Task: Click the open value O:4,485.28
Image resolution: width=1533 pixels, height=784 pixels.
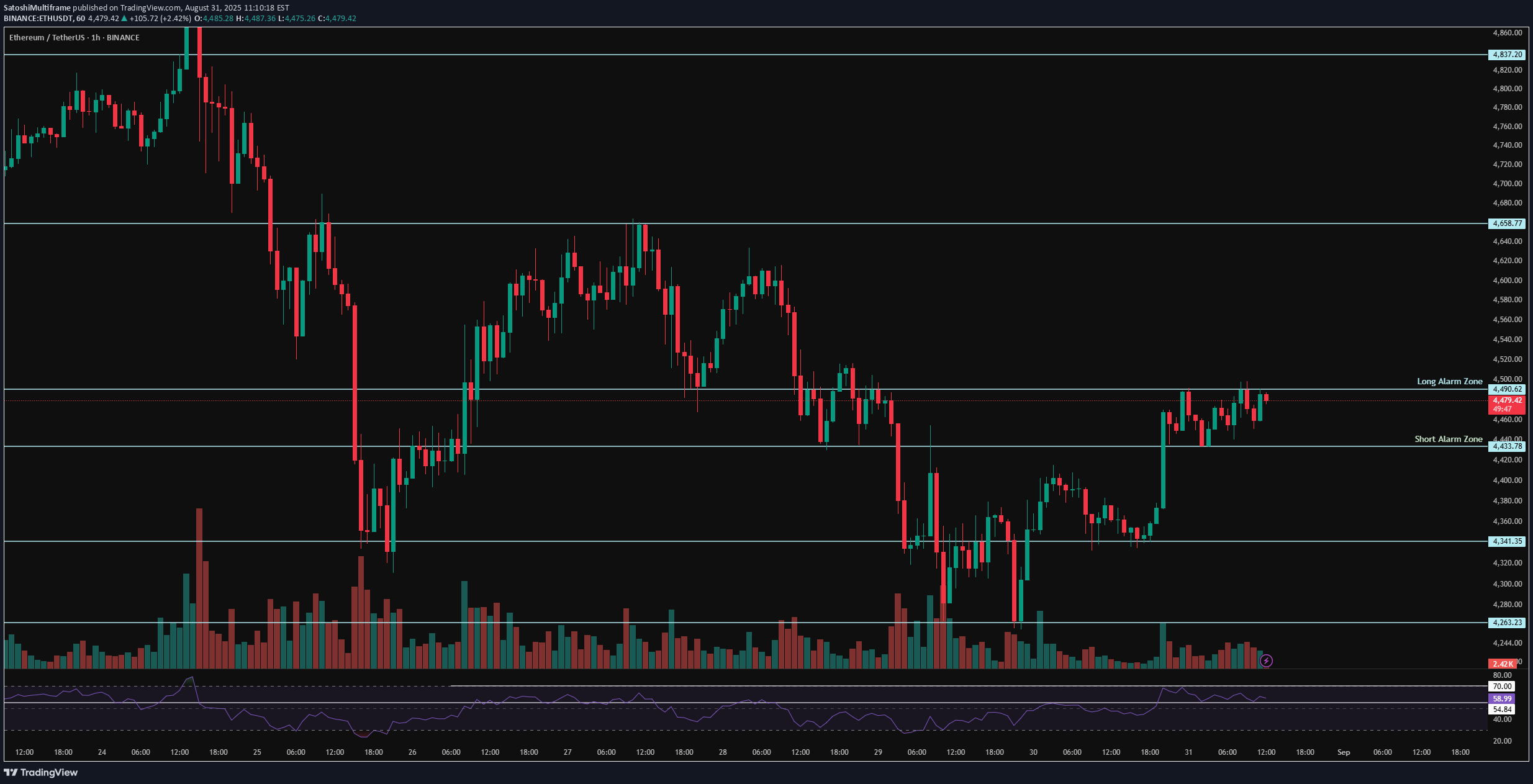Action: point(214,19)
